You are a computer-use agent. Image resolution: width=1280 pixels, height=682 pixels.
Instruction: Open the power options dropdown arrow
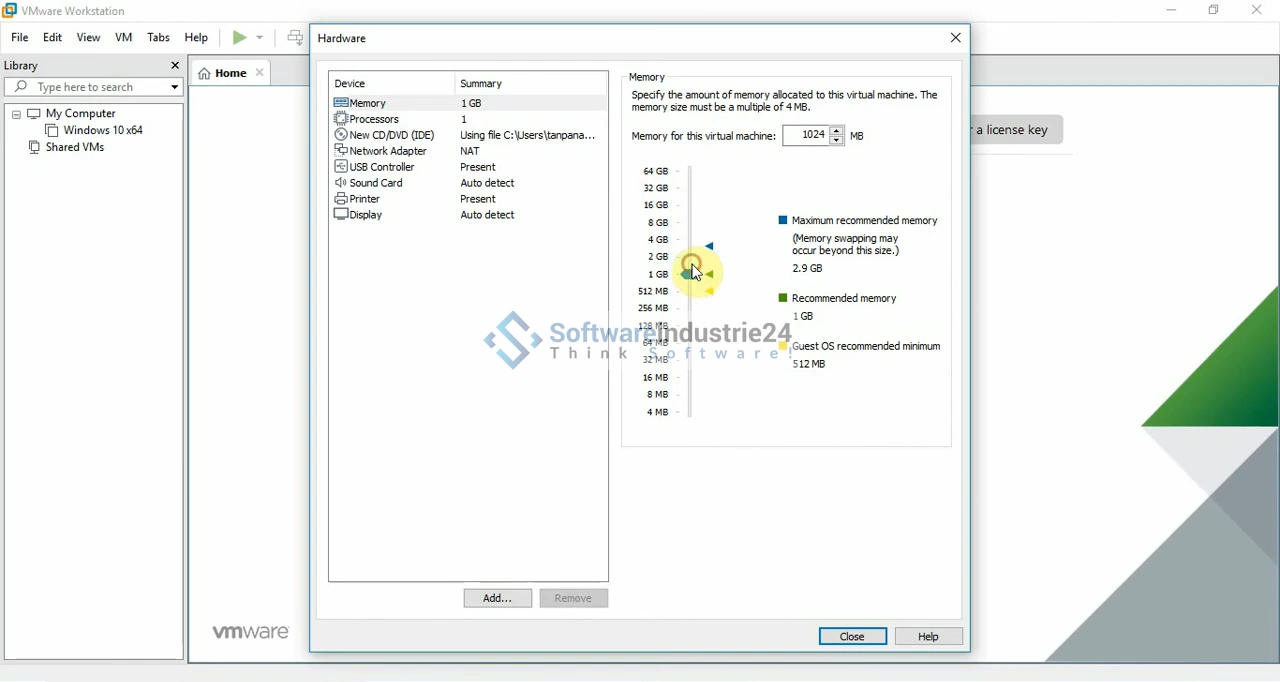coord(260,38)
